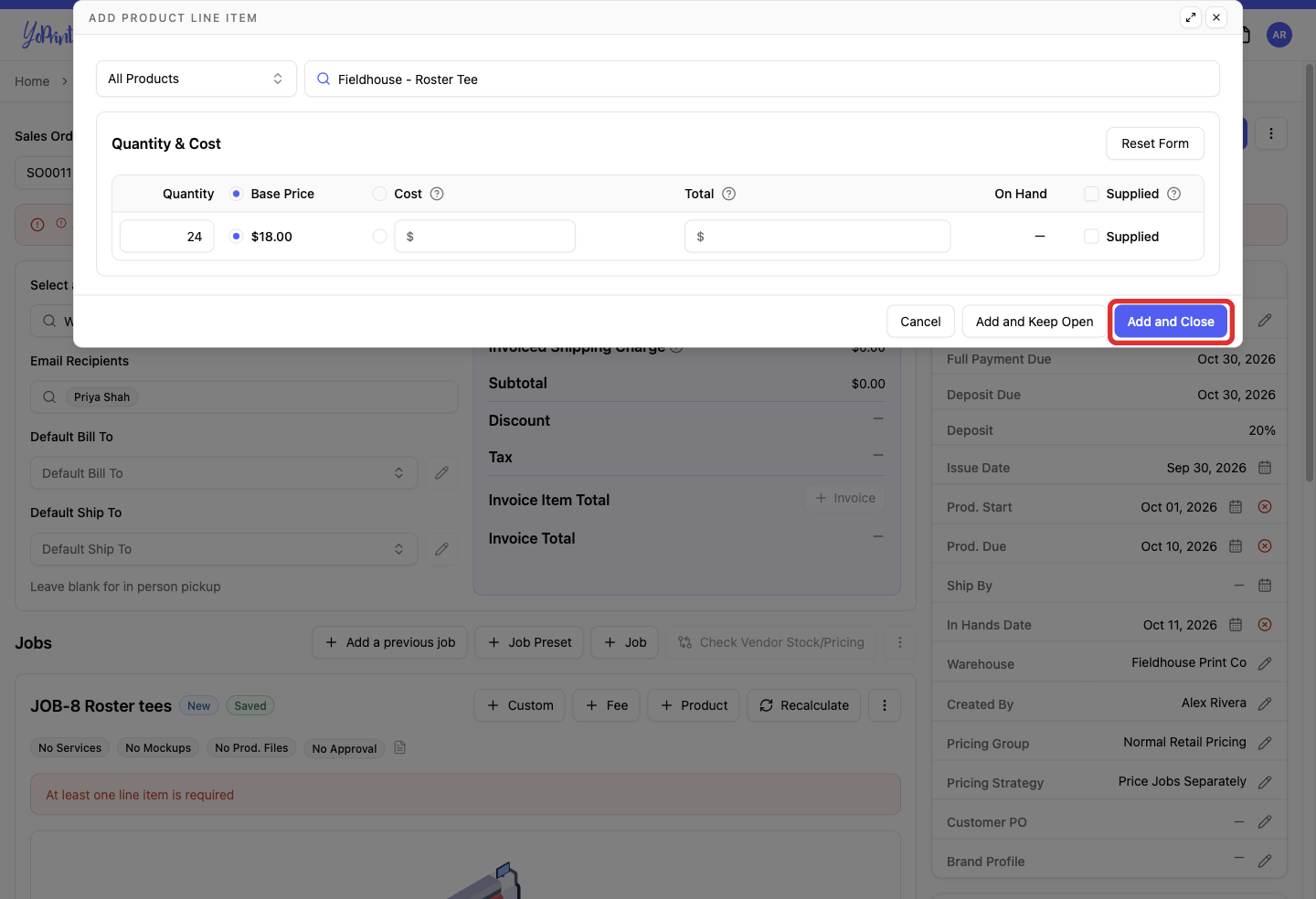
Task: Edit Pricing Group with pencil icon
Action: 1265,744
